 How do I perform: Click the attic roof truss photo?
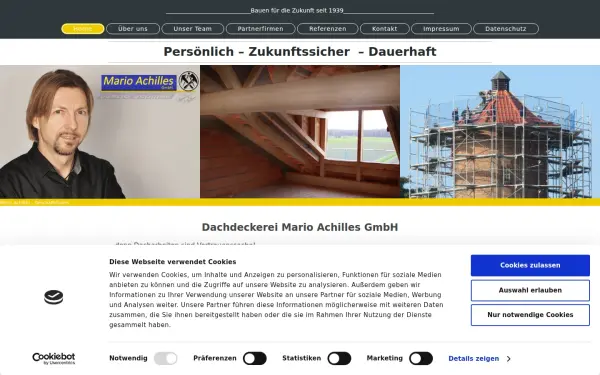[x=300, y=132]
